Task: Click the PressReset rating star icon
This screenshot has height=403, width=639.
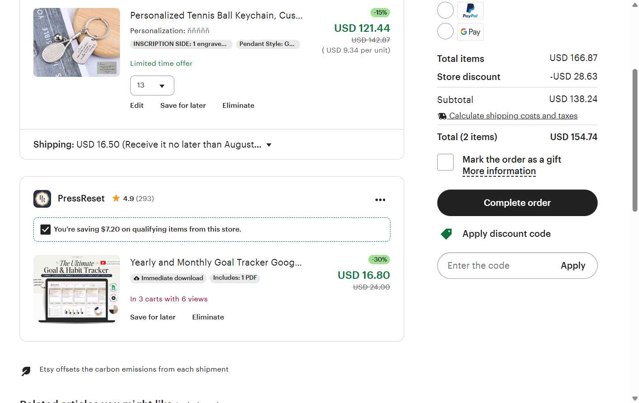Action: [116, 199]
